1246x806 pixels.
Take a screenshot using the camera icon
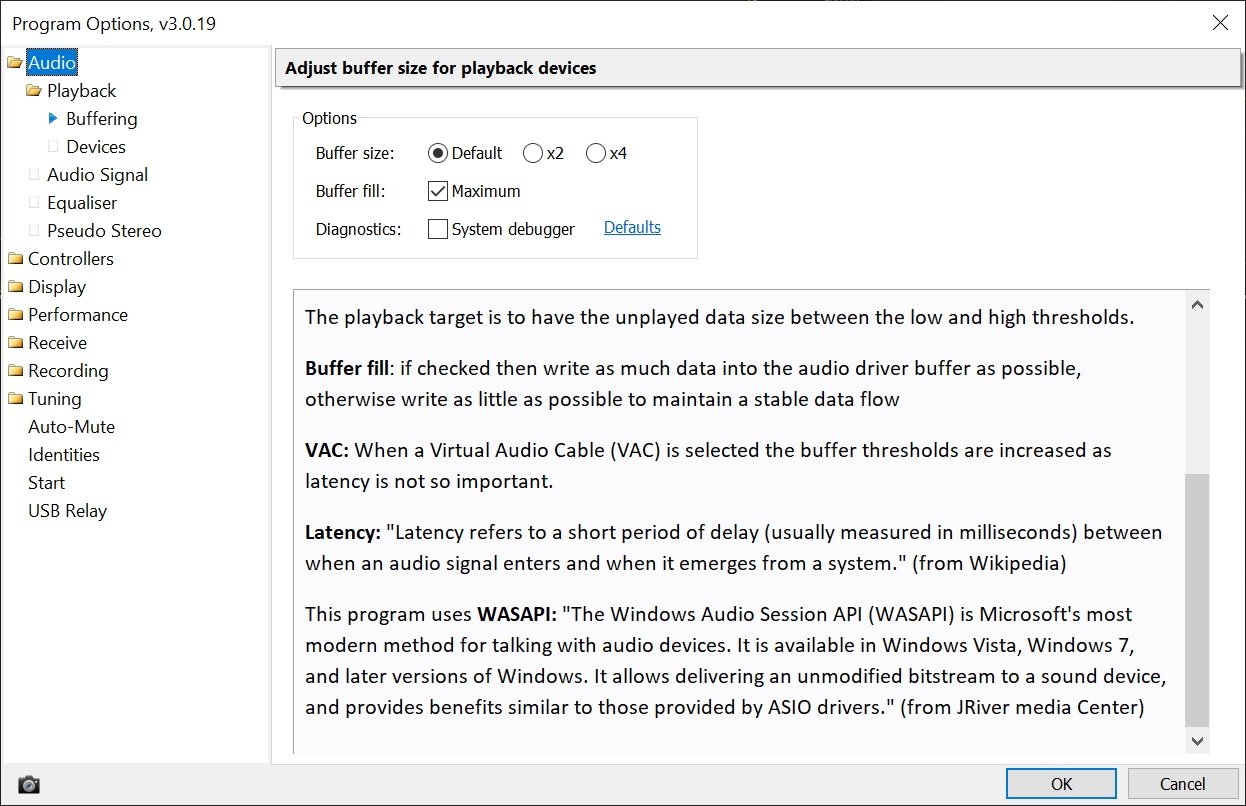point(28,785)
